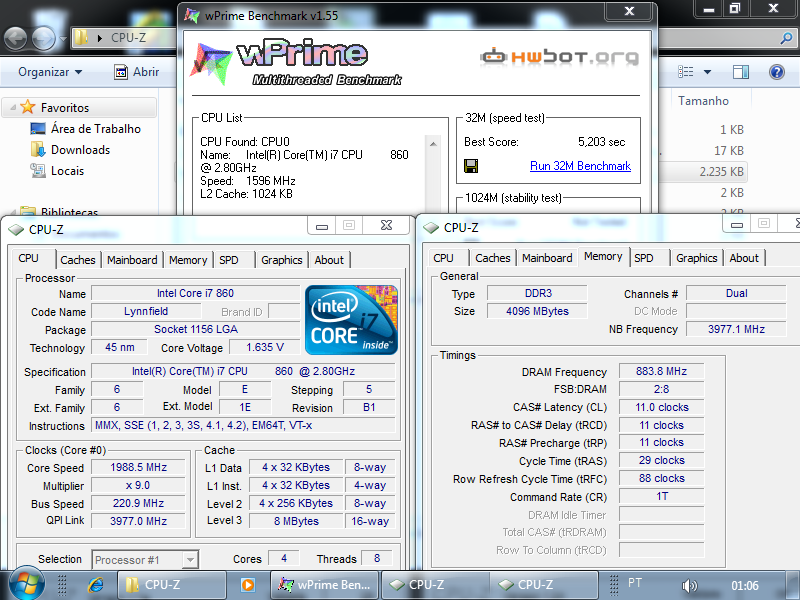This screenshot has width=800, height=600.
Task: Open Graphics tab in right CPU-Z window
Action: 696,258
